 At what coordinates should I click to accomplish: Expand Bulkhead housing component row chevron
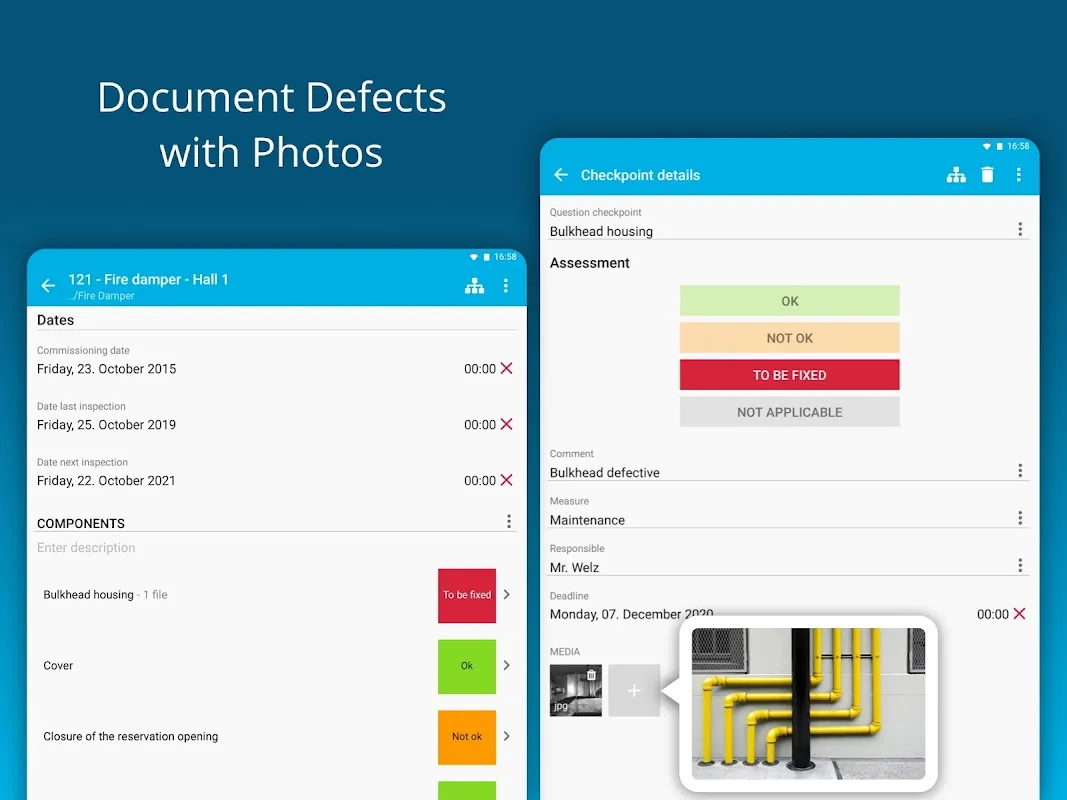[506, 594]
